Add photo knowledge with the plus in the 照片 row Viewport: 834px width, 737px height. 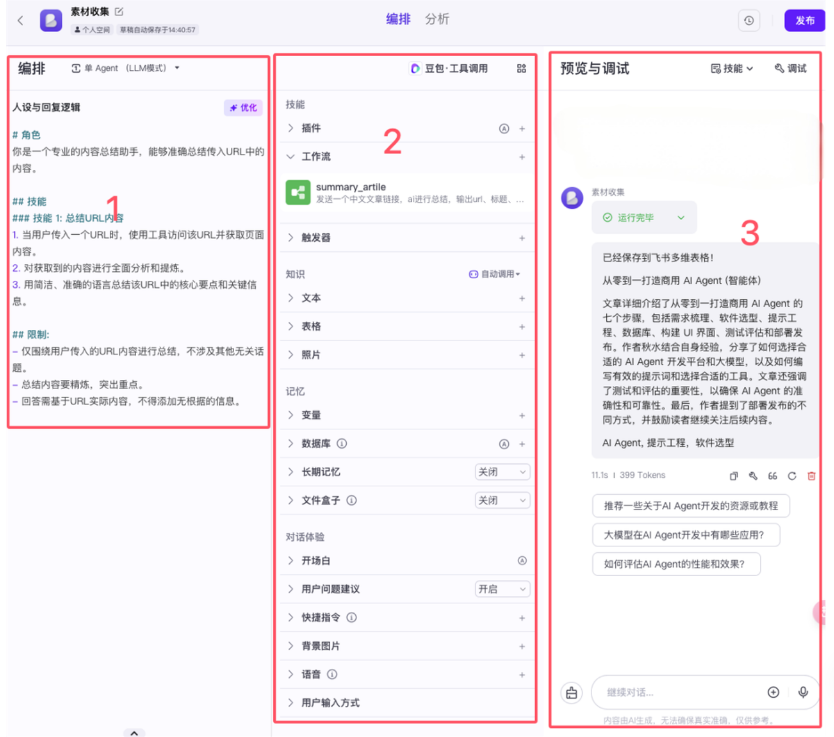coord(522,355)
